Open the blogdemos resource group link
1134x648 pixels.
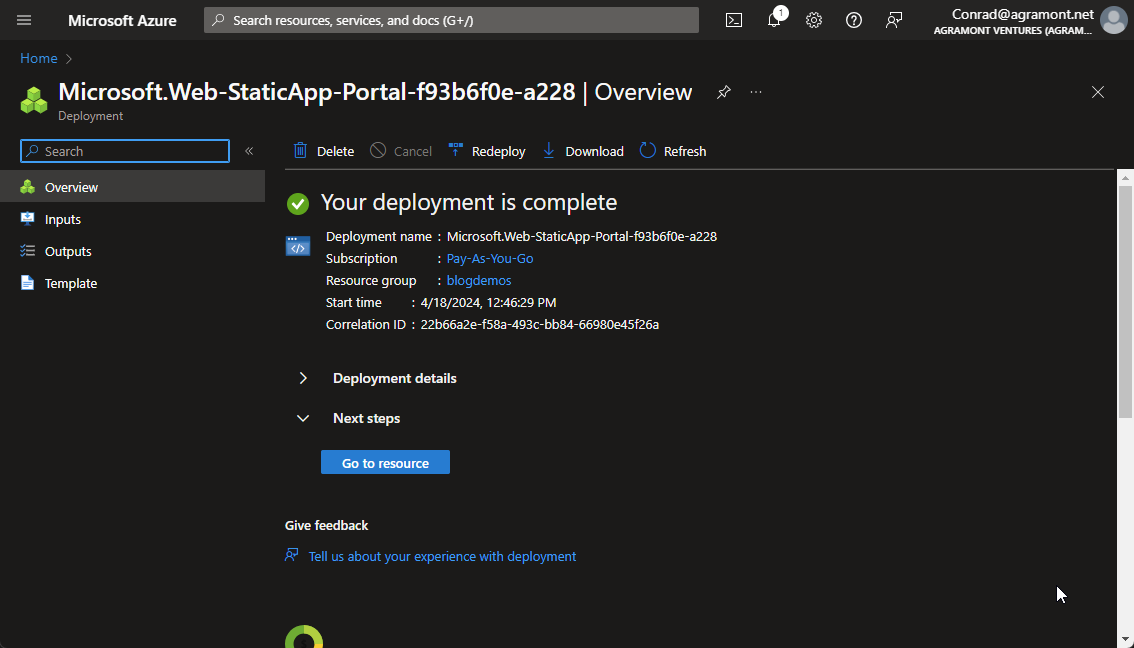tap(479, 281)
